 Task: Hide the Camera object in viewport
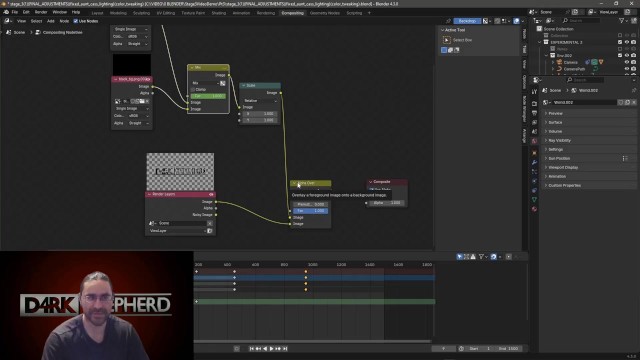coord(627,62)
